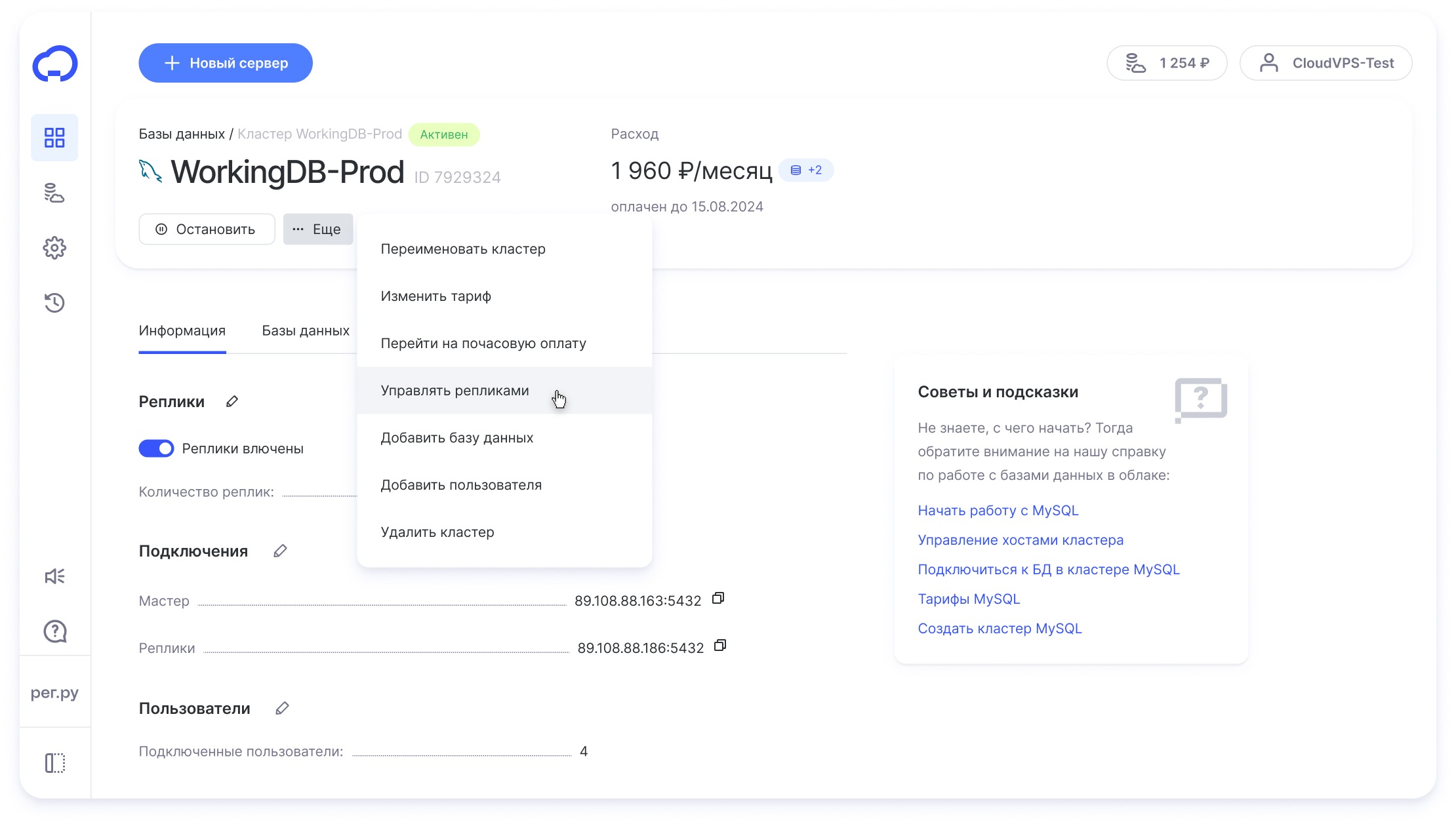Click the settings gear icon in sidebar
Image resolution: width=1456 pixels, height=826 pixels.
[55, 248]
